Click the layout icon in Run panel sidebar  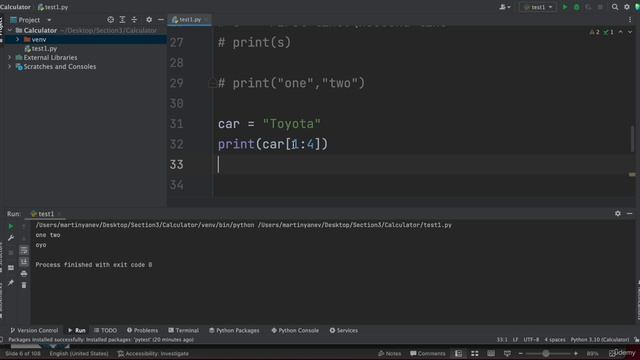point(11,268)
